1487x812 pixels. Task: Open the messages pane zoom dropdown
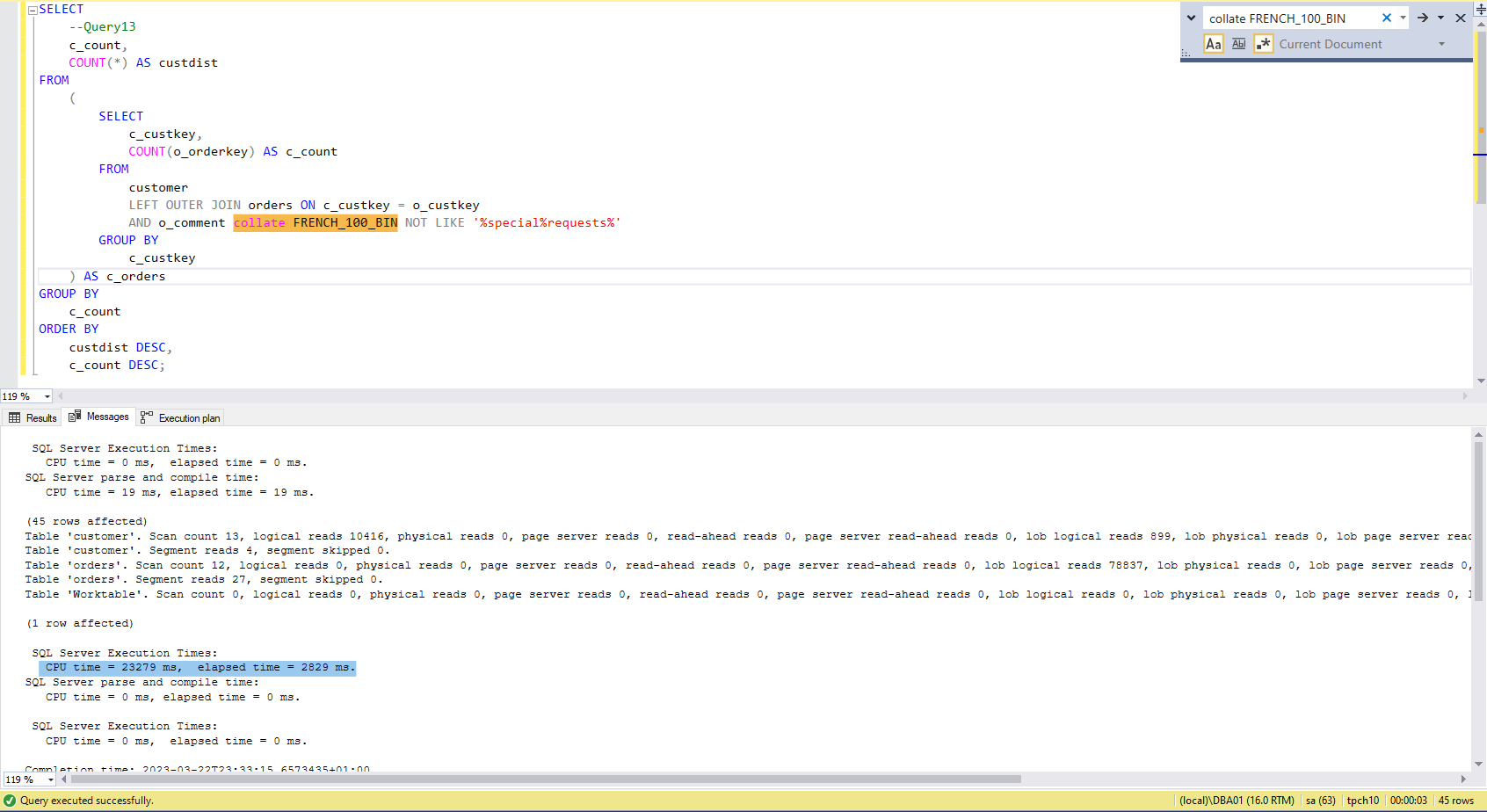coord(51,779)
